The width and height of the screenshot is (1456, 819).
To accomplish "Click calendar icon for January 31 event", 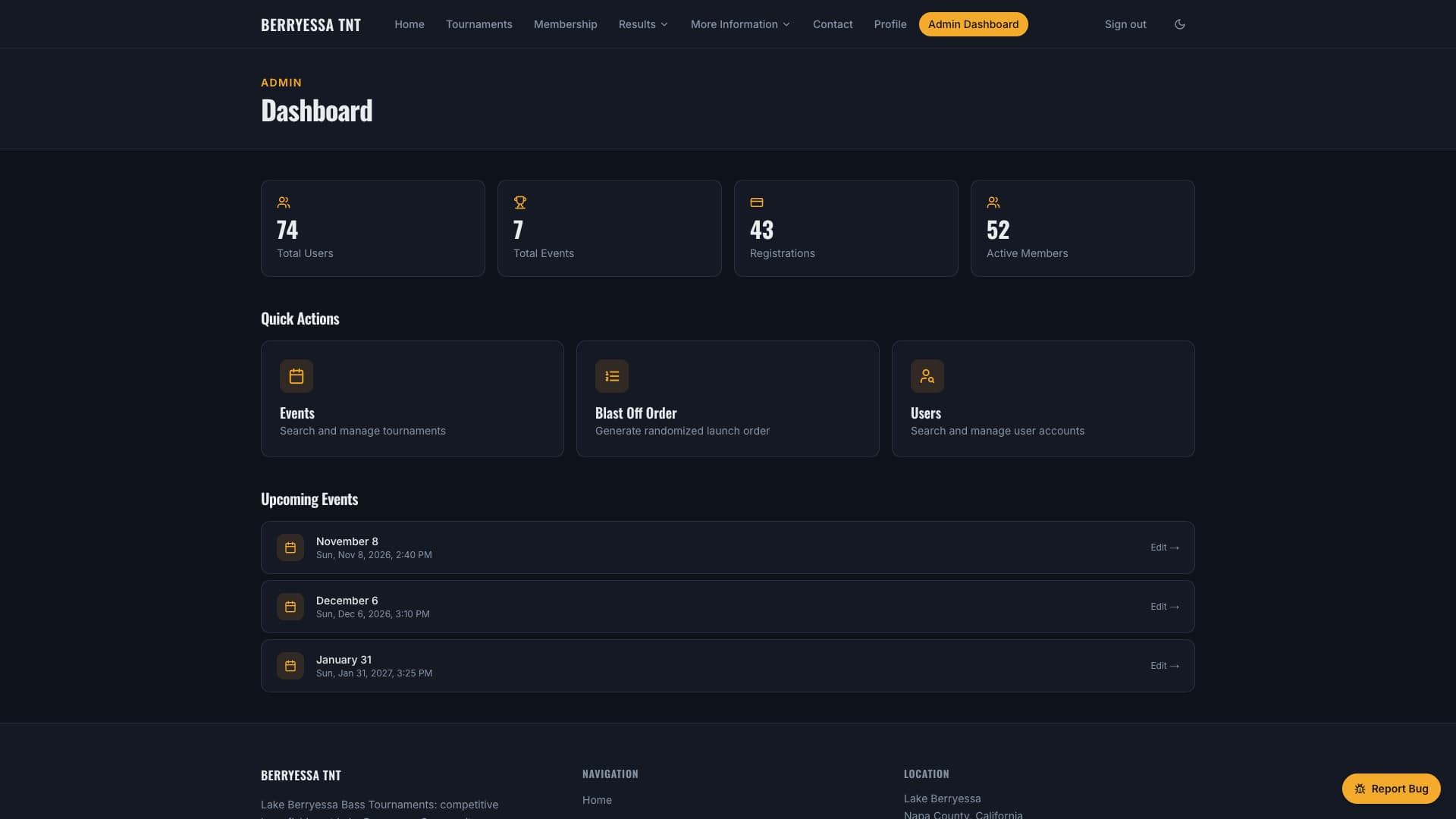I will point(290,666).
